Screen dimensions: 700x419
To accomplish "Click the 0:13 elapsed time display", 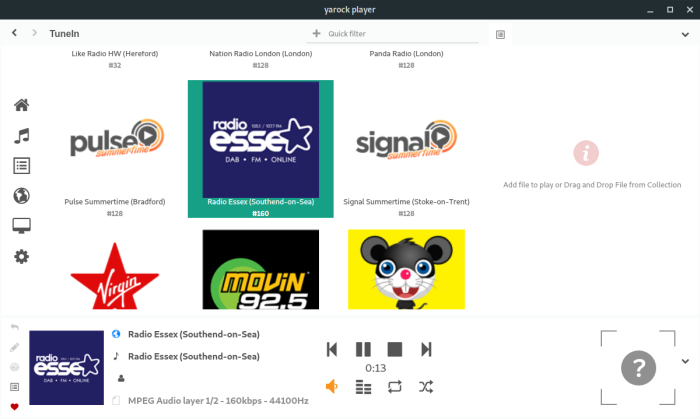I will tap(375, 368).
